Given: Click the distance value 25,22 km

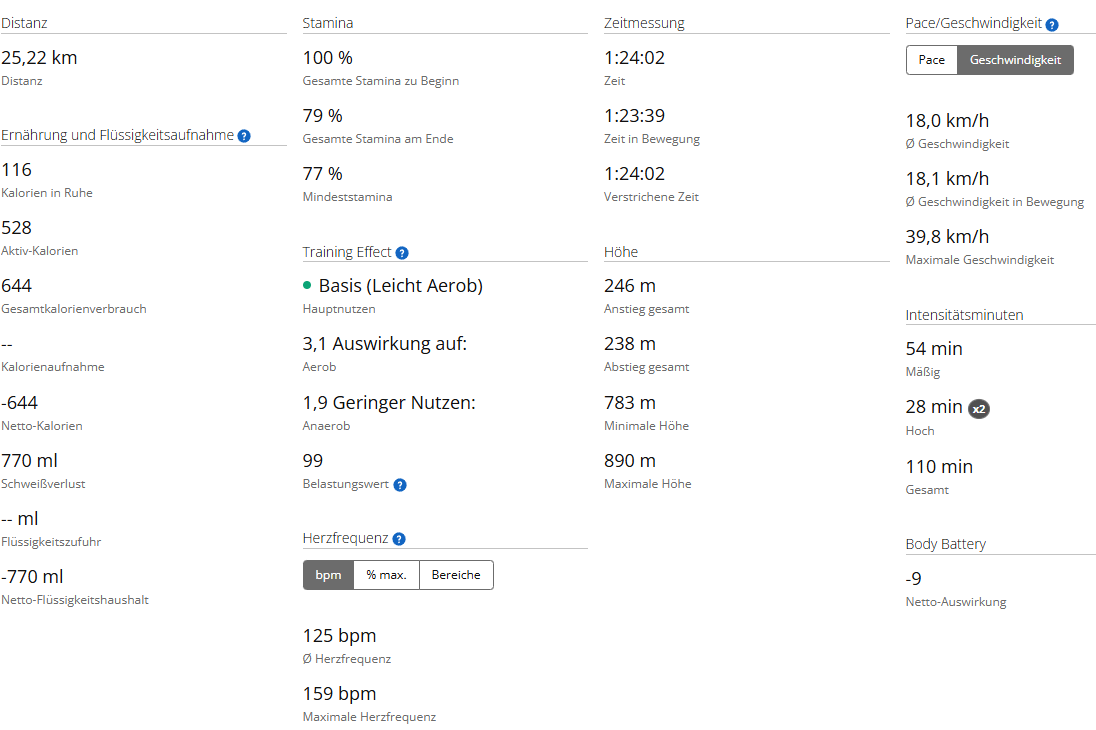Looking at the screenshot, I should (x=39, y=57).
